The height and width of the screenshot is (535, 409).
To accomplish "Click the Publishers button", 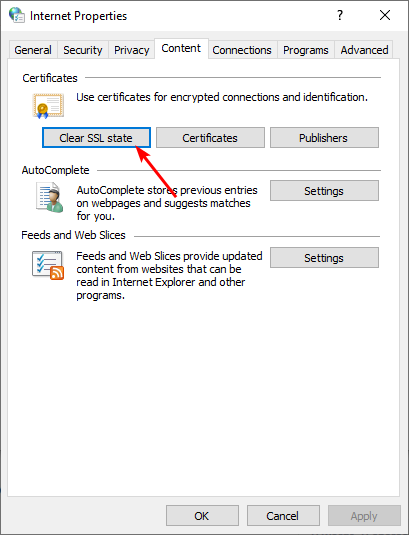I will click(x=324, y=138).
